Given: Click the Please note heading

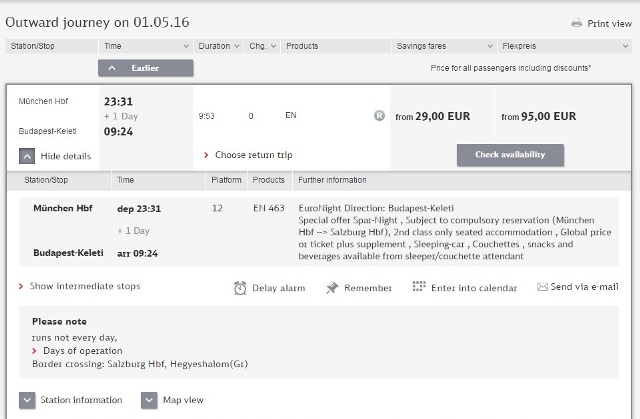Looking at the screenshot, I should tap(59, 321).
